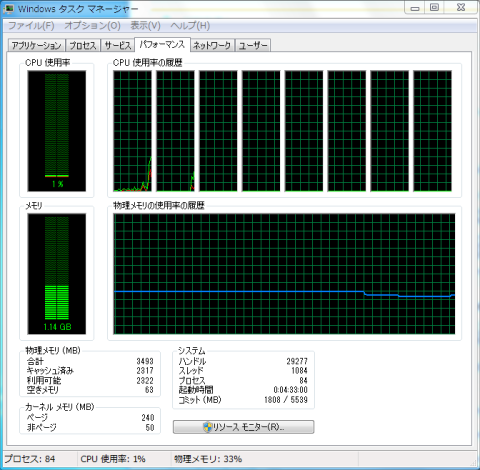Click the CPU usage meter showing 1 %

pos(57,131)
